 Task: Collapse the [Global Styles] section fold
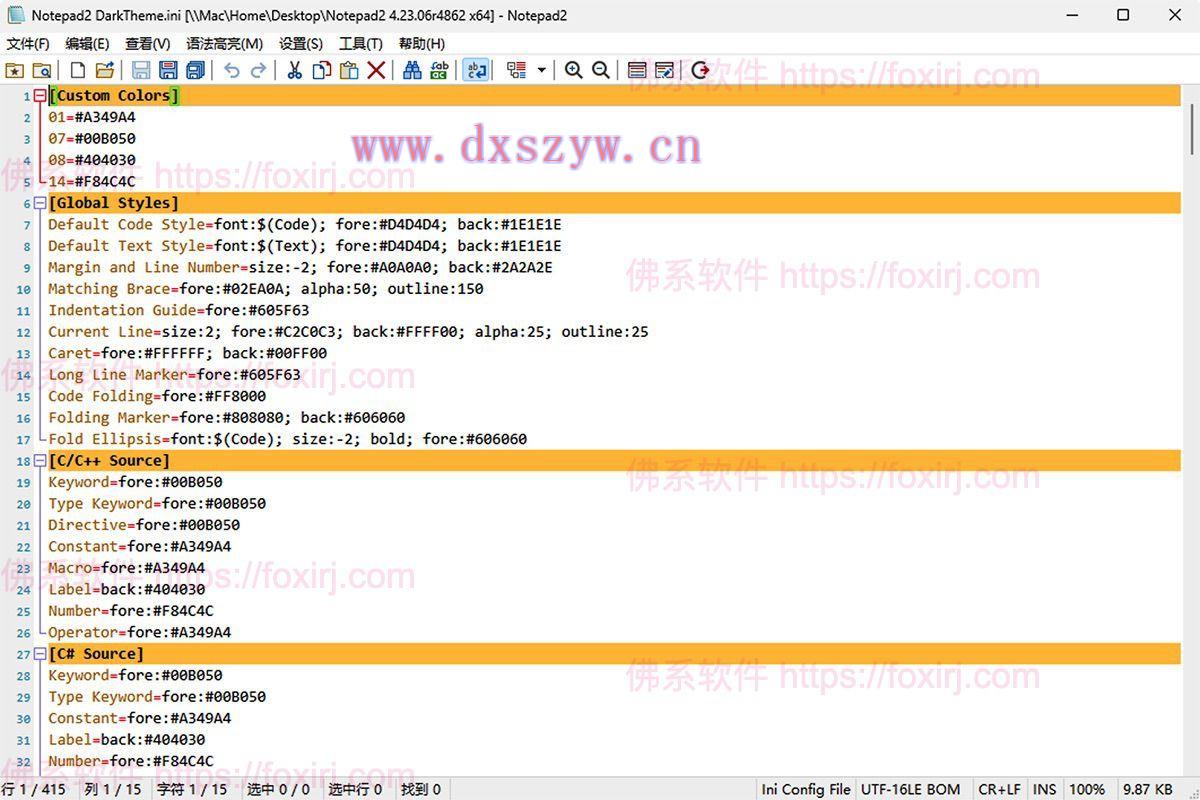point(40,203)
